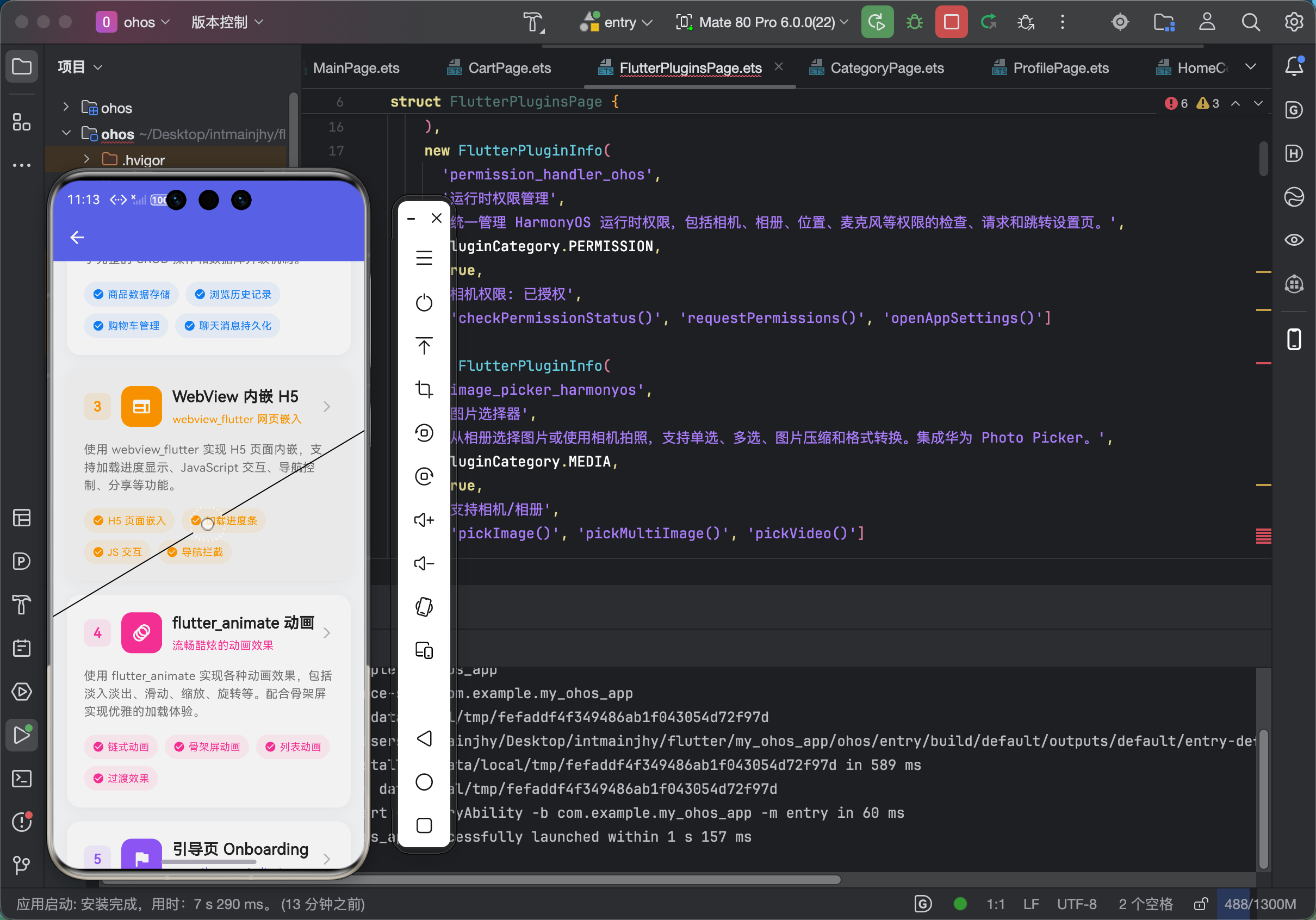Attach debugger to process icon
This screenshot has height=920, width=1316.
point(1026,22)
